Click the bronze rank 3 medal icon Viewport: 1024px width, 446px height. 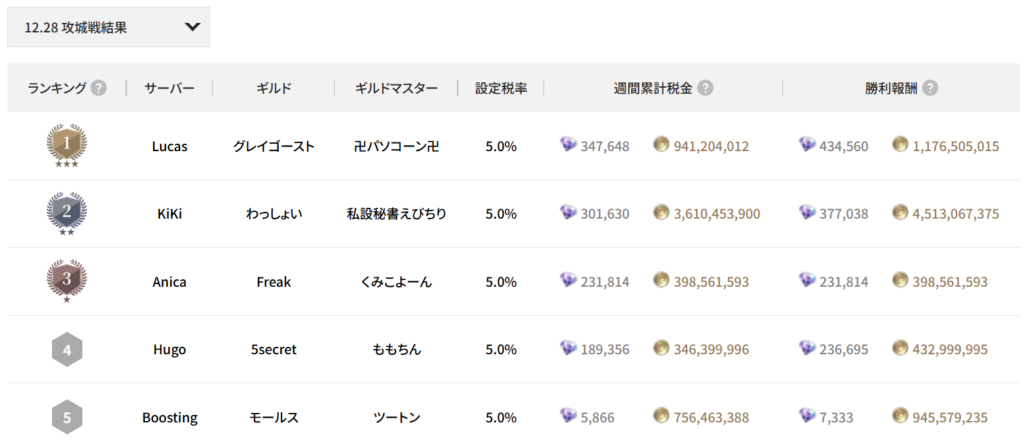(66, 280)
